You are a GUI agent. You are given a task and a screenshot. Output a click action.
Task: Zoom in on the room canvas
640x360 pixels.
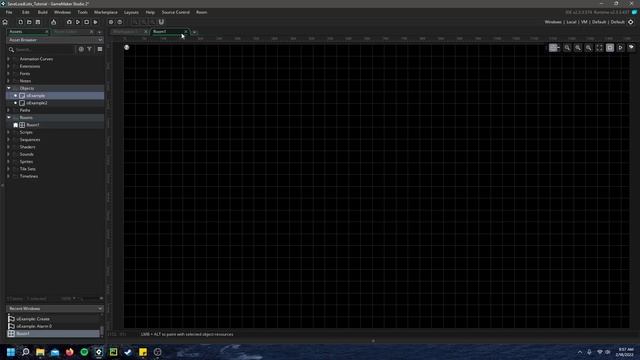[x=578, y=48]
